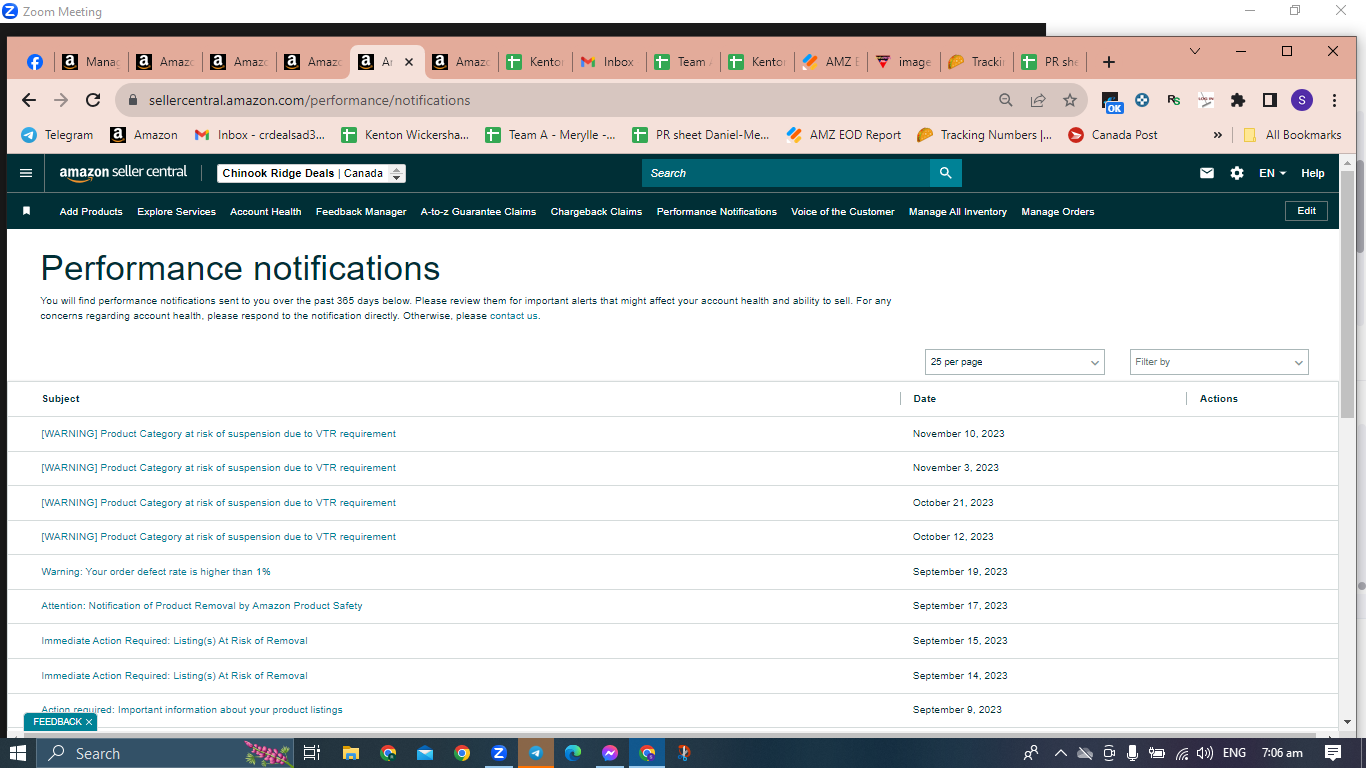Open the Windows notification center icon
Image resolution: width=1366 pixels, height=768 pixels.
click(1333, 753)
